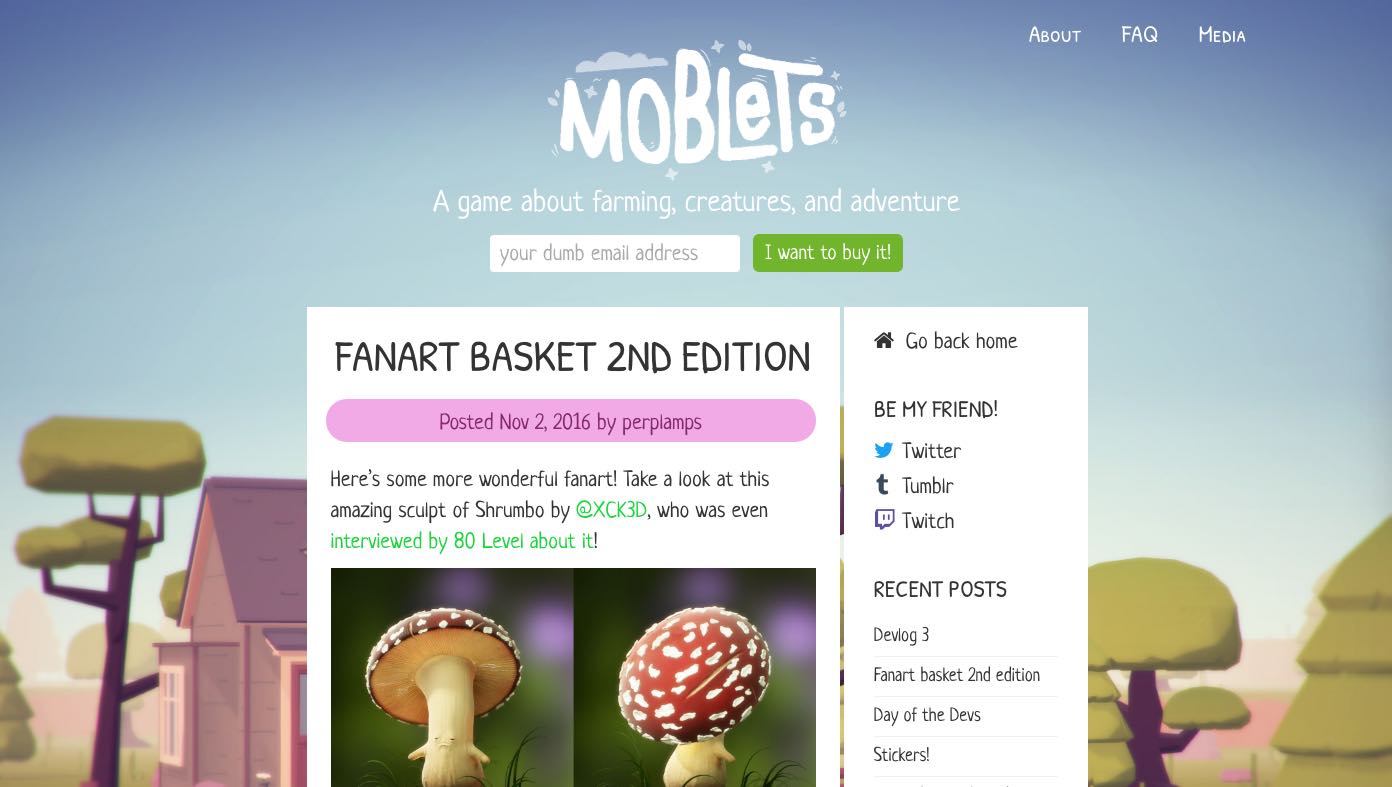Click the Tumblr logo icon
The width and height of the screenshot is (1392, 787).
[883, 486]
